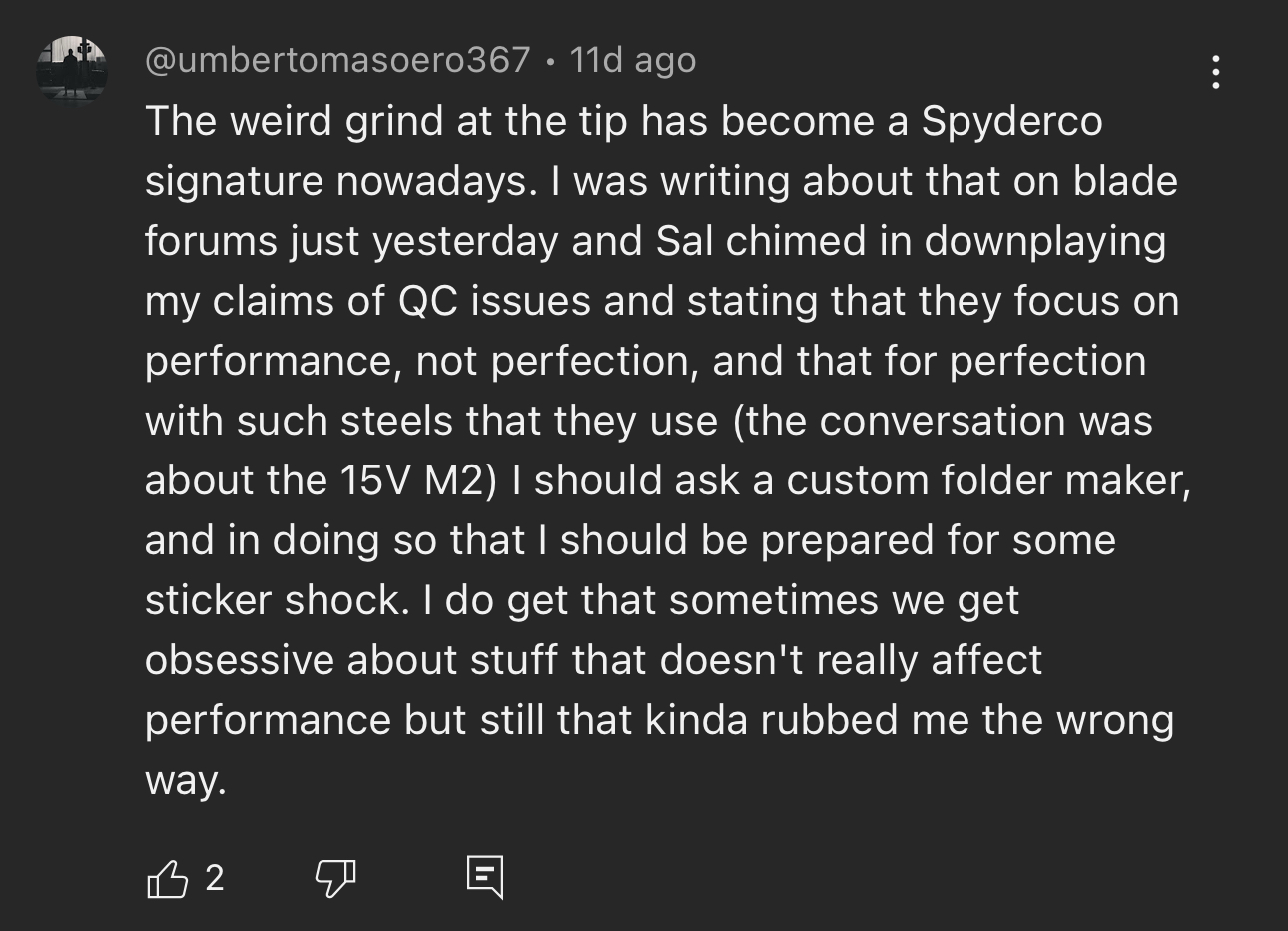This screenshot has height=931, width=1288.
Task: Open the commenter's profile avatar
Action: 71,68
